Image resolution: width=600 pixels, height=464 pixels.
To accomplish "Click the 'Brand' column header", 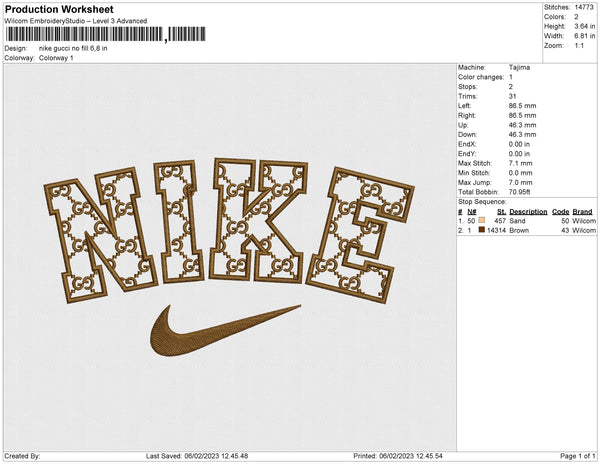I will point(582,212).
